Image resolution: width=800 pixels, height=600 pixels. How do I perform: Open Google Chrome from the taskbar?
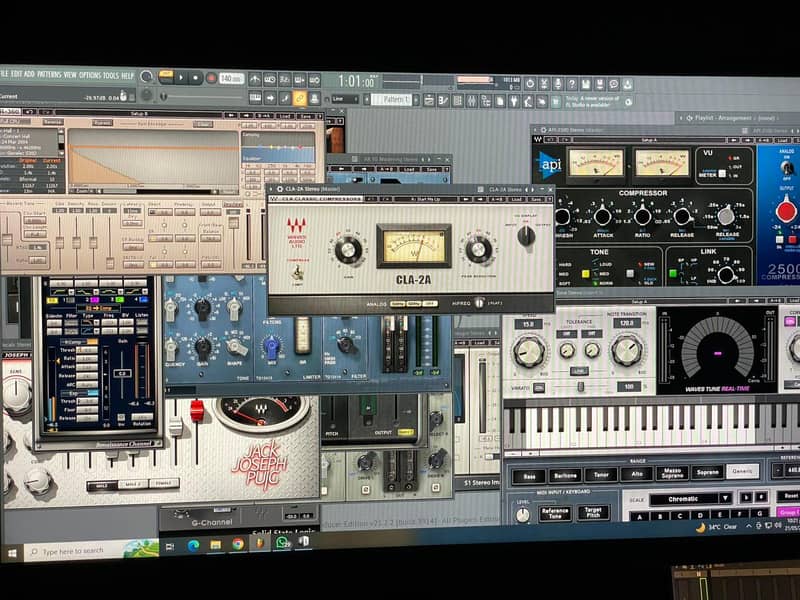(x=238, y=544)
